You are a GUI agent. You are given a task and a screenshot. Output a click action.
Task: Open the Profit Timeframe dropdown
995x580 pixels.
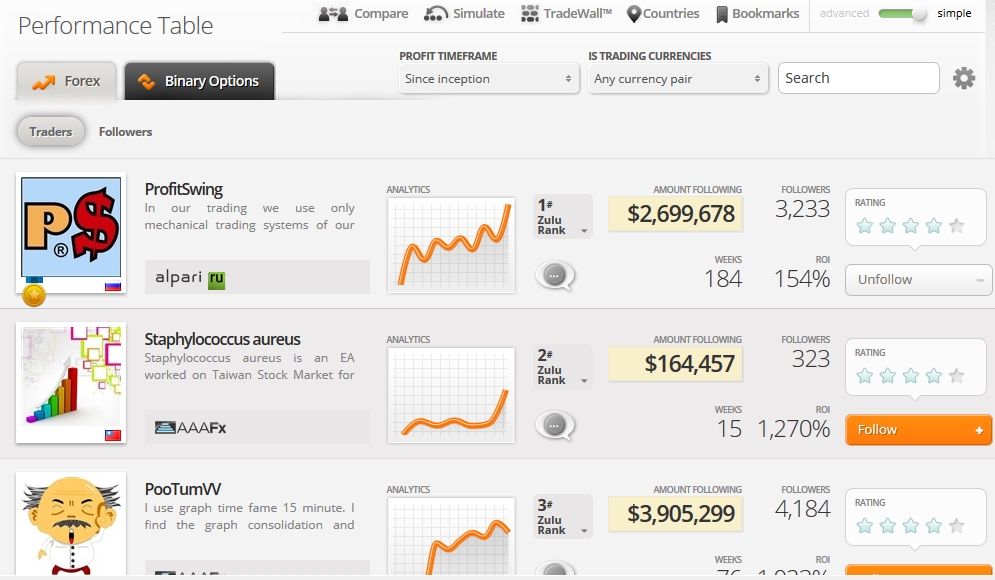[x=489, y=79]
